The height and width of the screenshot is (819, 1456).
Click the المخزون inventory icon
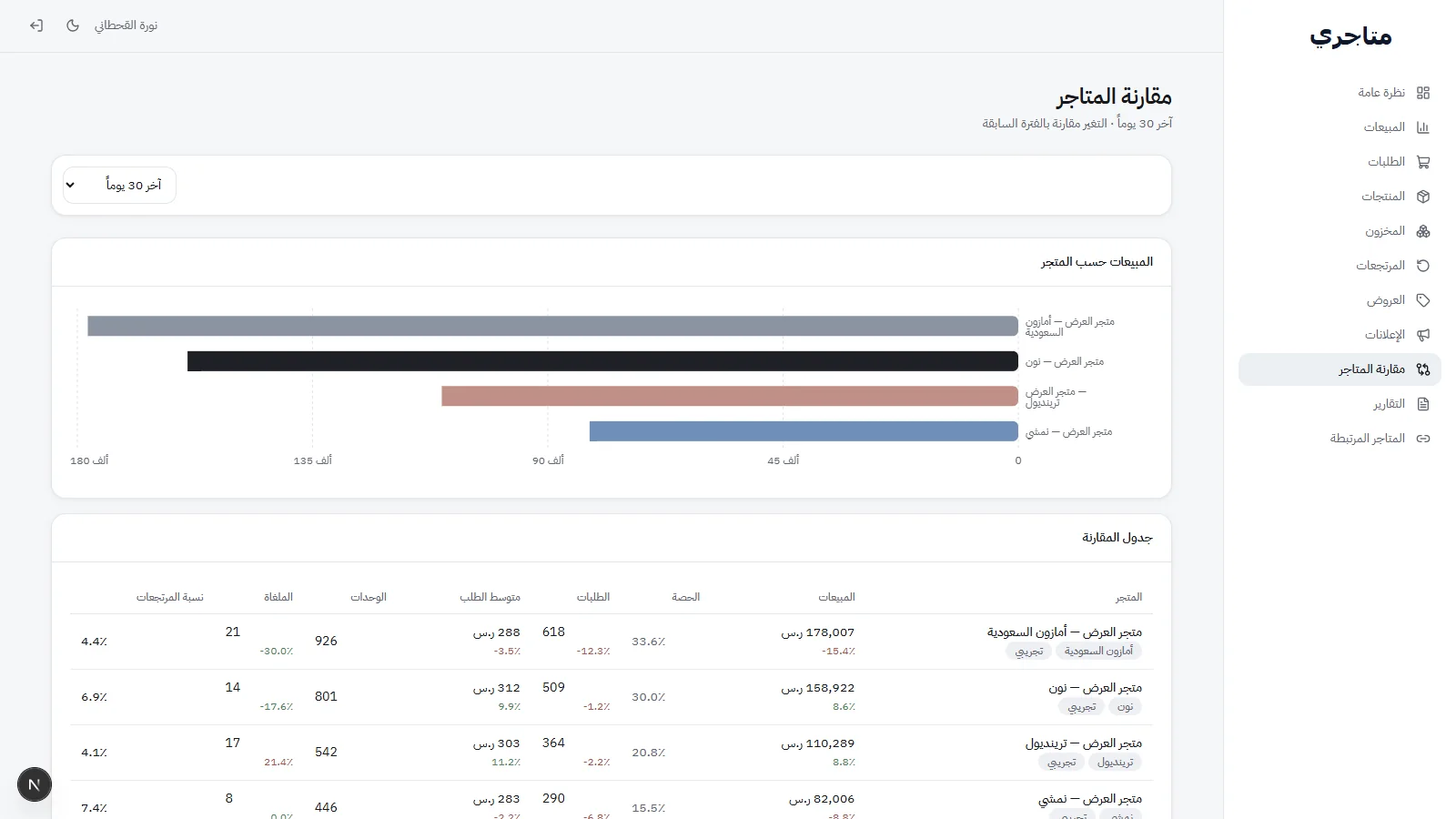pos(1423,231)
